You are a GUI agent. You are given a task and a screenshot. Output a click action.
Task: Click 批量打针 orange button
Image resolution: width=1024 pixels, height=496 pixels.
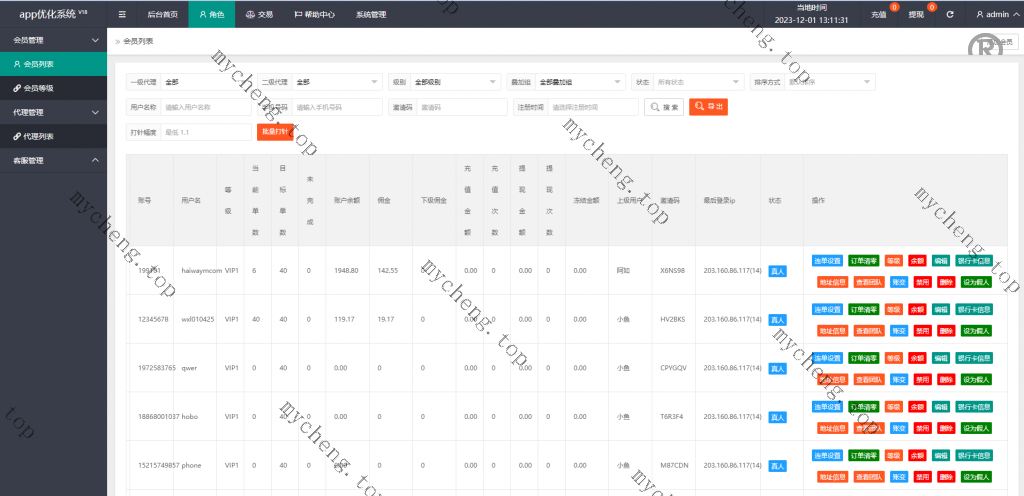coord(275,132)
